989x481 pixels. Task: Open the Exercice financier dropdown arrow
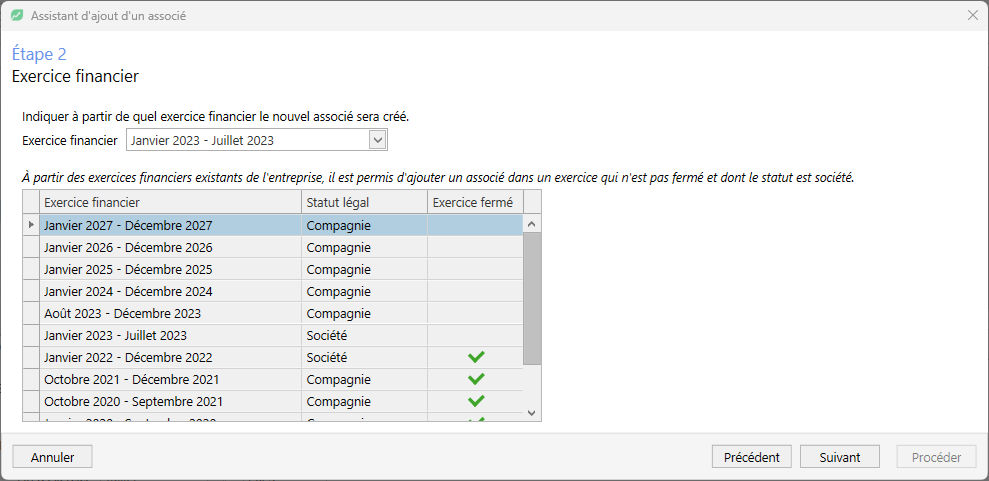[378, 141]
